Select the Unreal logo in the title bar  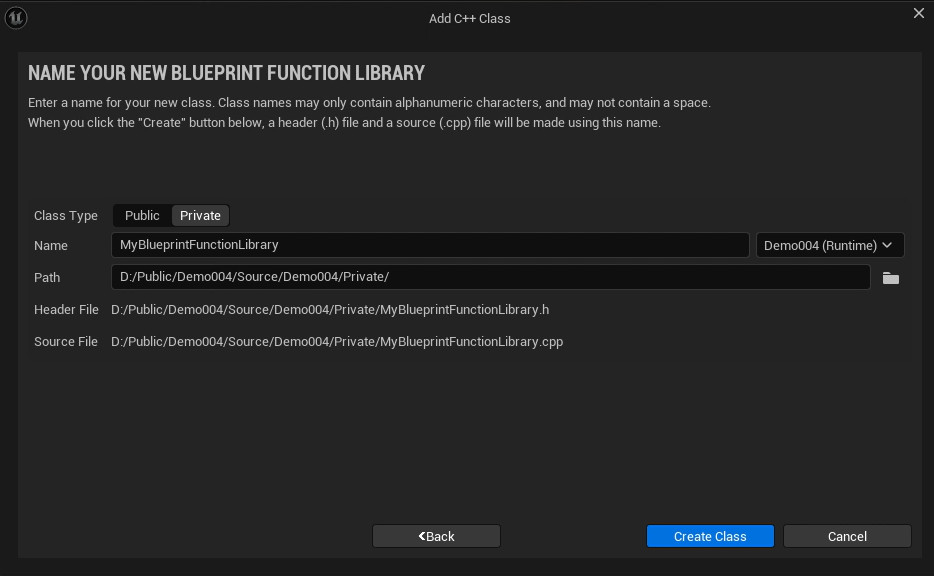[15, 18]
